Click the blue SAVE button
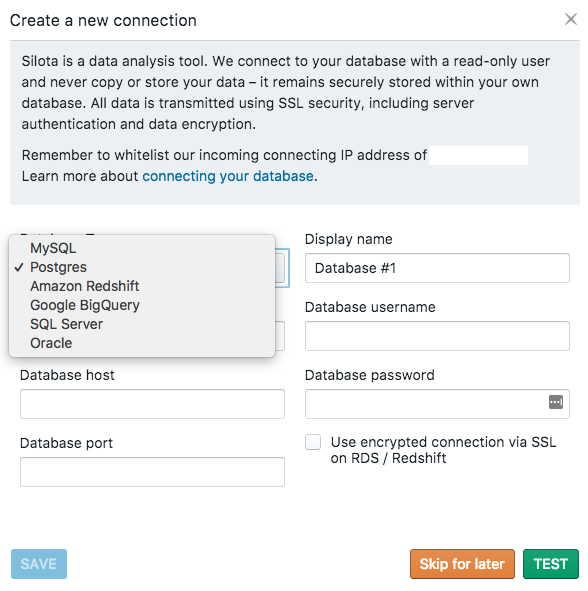 [39, 564]
